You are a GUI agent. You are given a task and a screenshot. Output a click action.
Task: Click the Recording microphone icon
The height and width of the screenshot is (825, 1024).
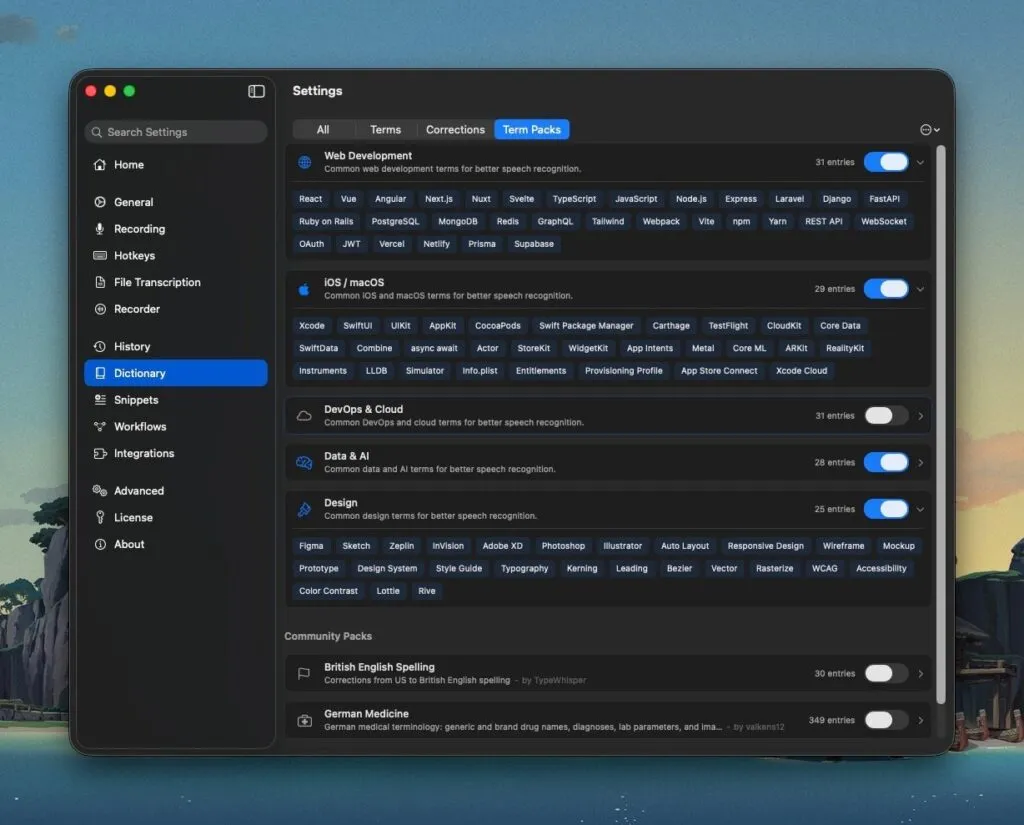(100, 229)
